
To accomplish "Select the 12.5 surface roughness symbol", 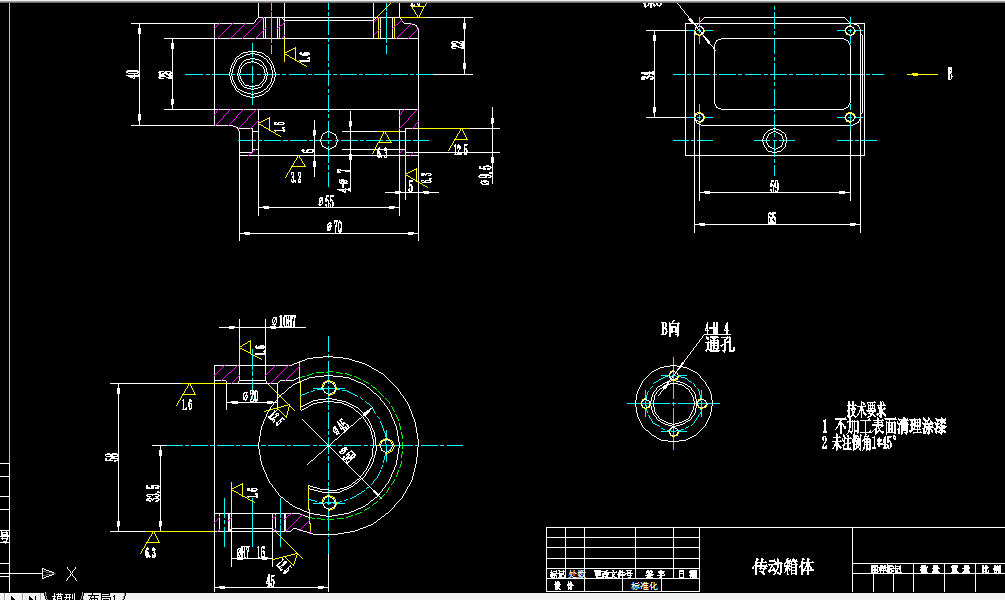I will (x=459, y=142).
